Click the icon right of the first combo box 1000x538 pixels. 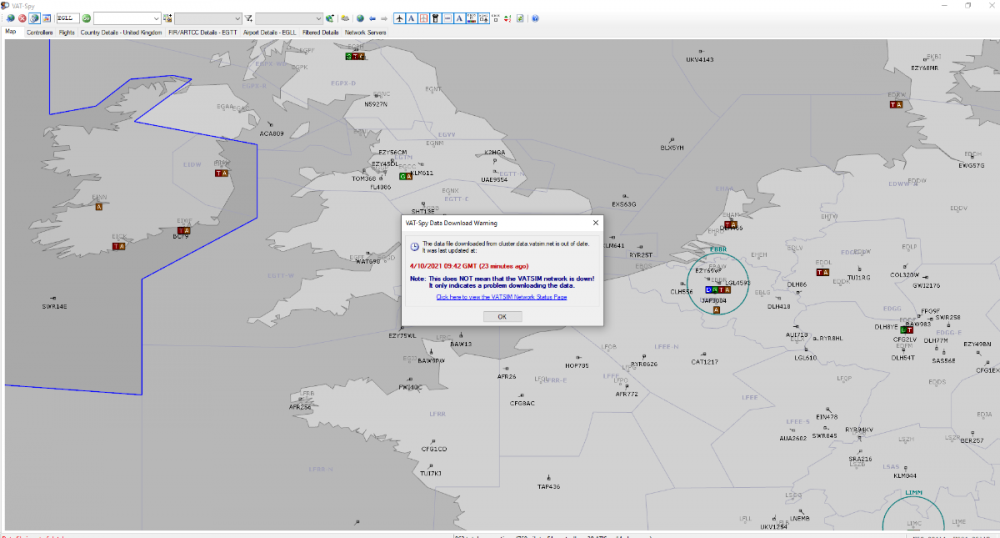tap(167, 18)
